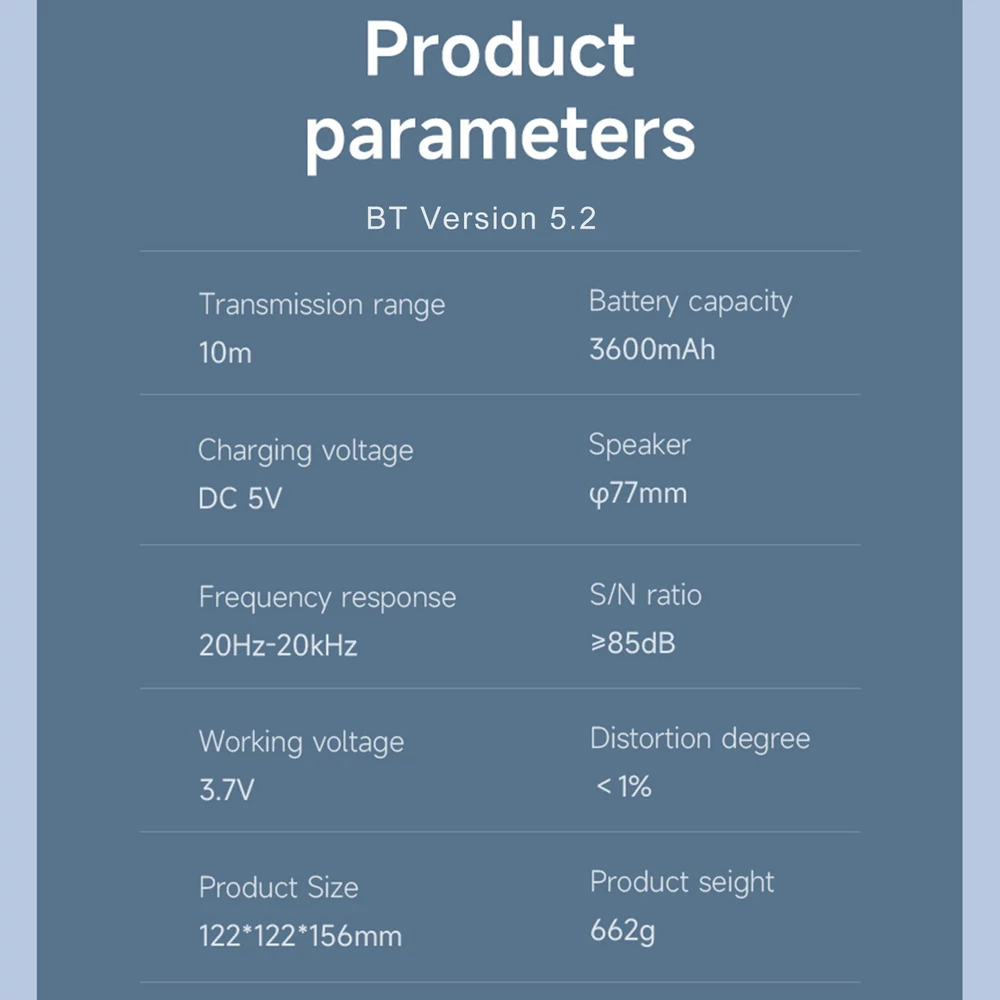Screen dimensions: 1000x1000
Task: Click the Charging voltage label
Action: pyautogui.click(x=305, y=451)
